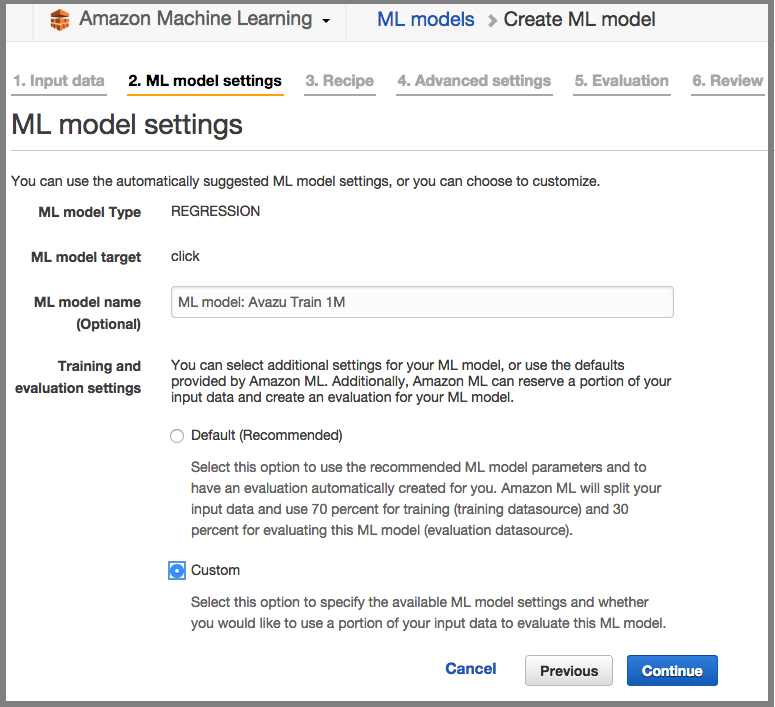Select the Custom radio button
The width and height of the screenshot is (775, 707).
pos(177,571)
